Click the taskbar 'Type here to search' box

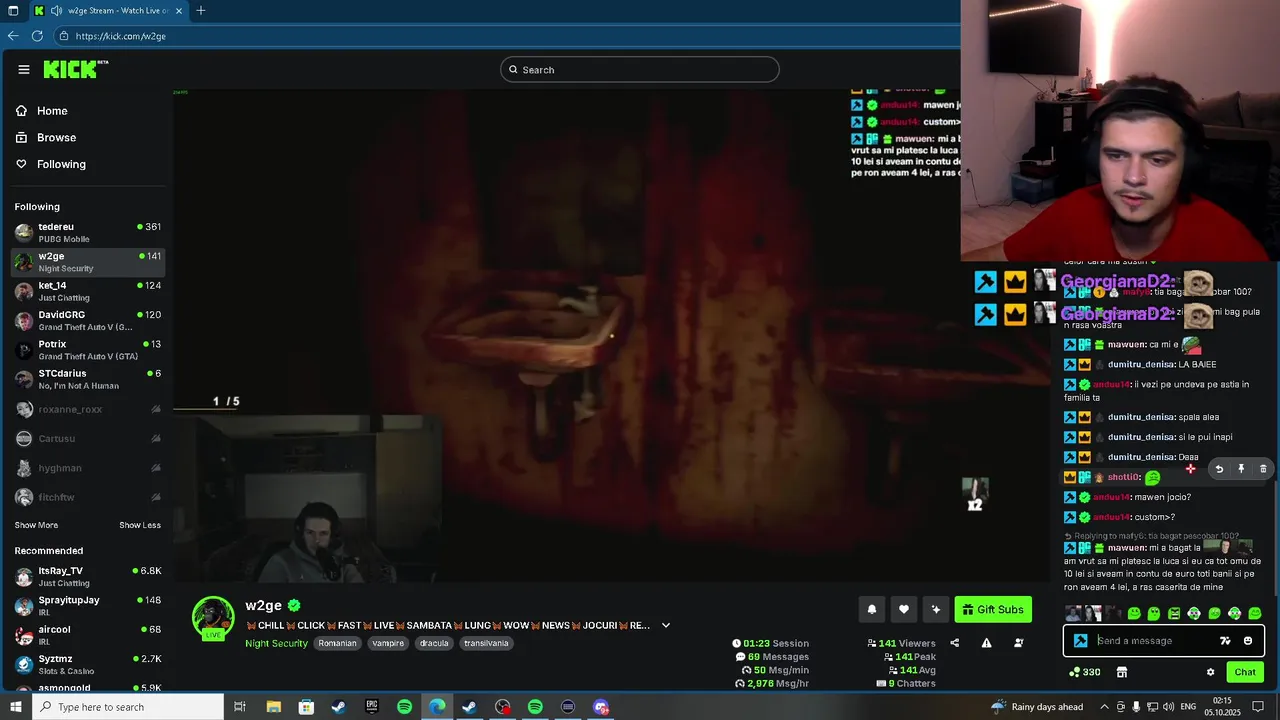pos(126,707)
